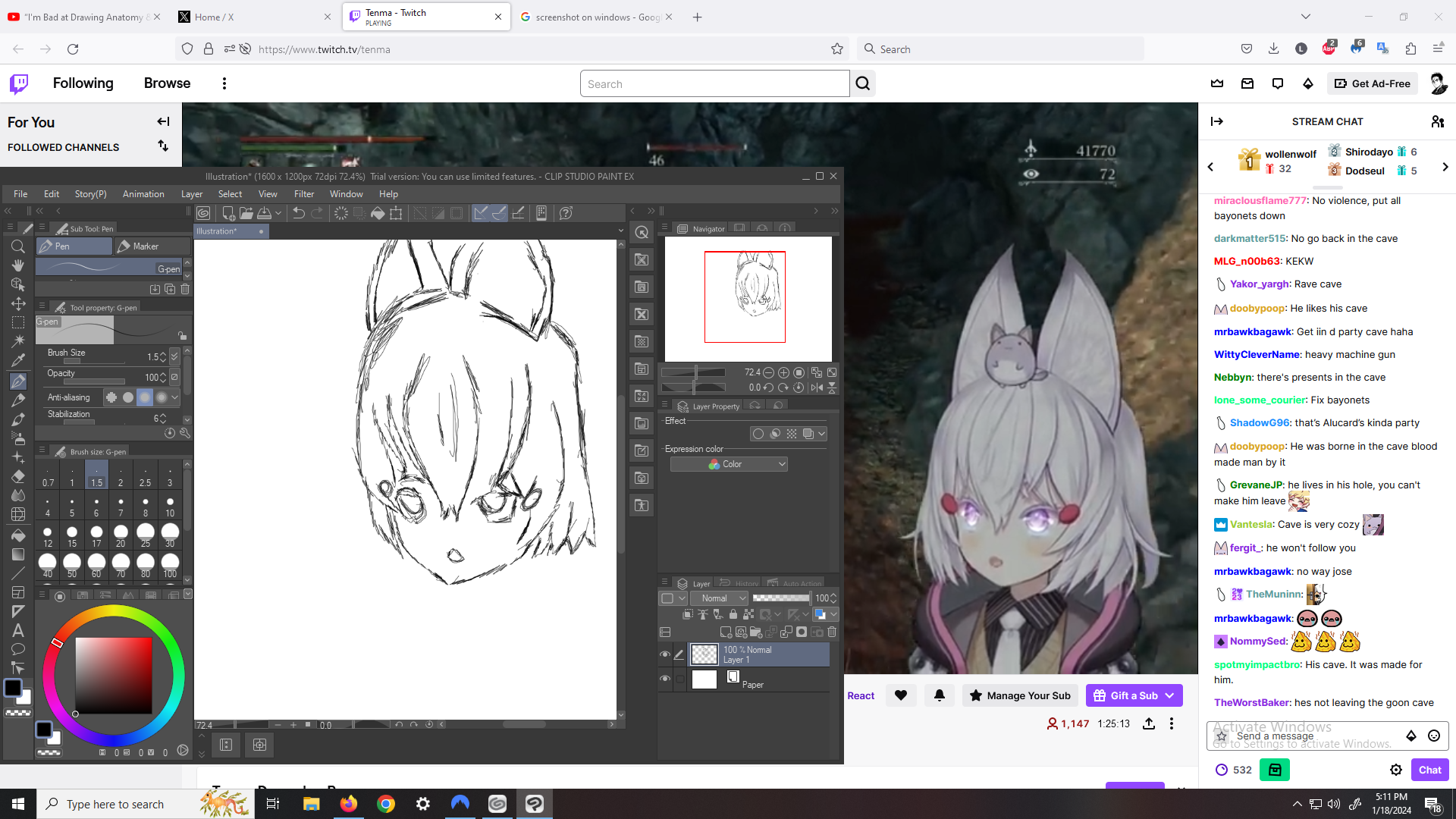Click the color wheel saturation square
The width and height of the screenshot is (1456, 819).
click(113, 675)
